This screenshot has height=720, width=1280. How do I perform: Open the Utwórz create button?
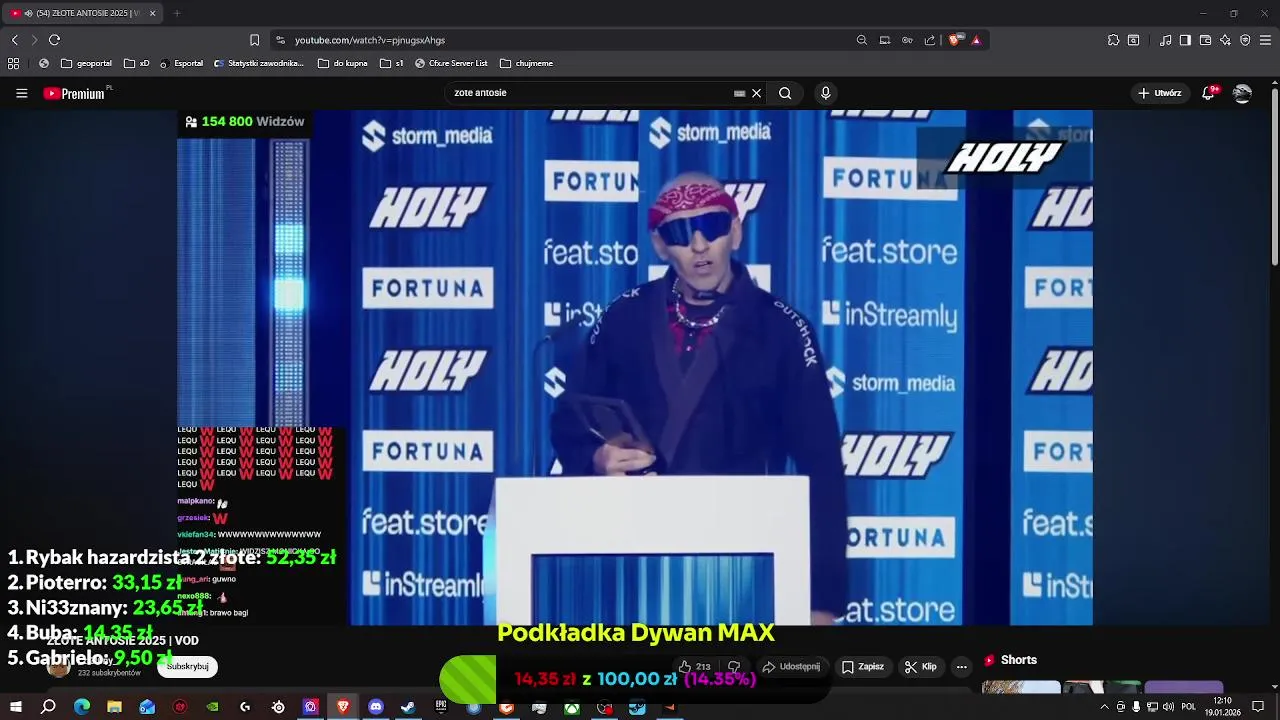[1160, 93]
